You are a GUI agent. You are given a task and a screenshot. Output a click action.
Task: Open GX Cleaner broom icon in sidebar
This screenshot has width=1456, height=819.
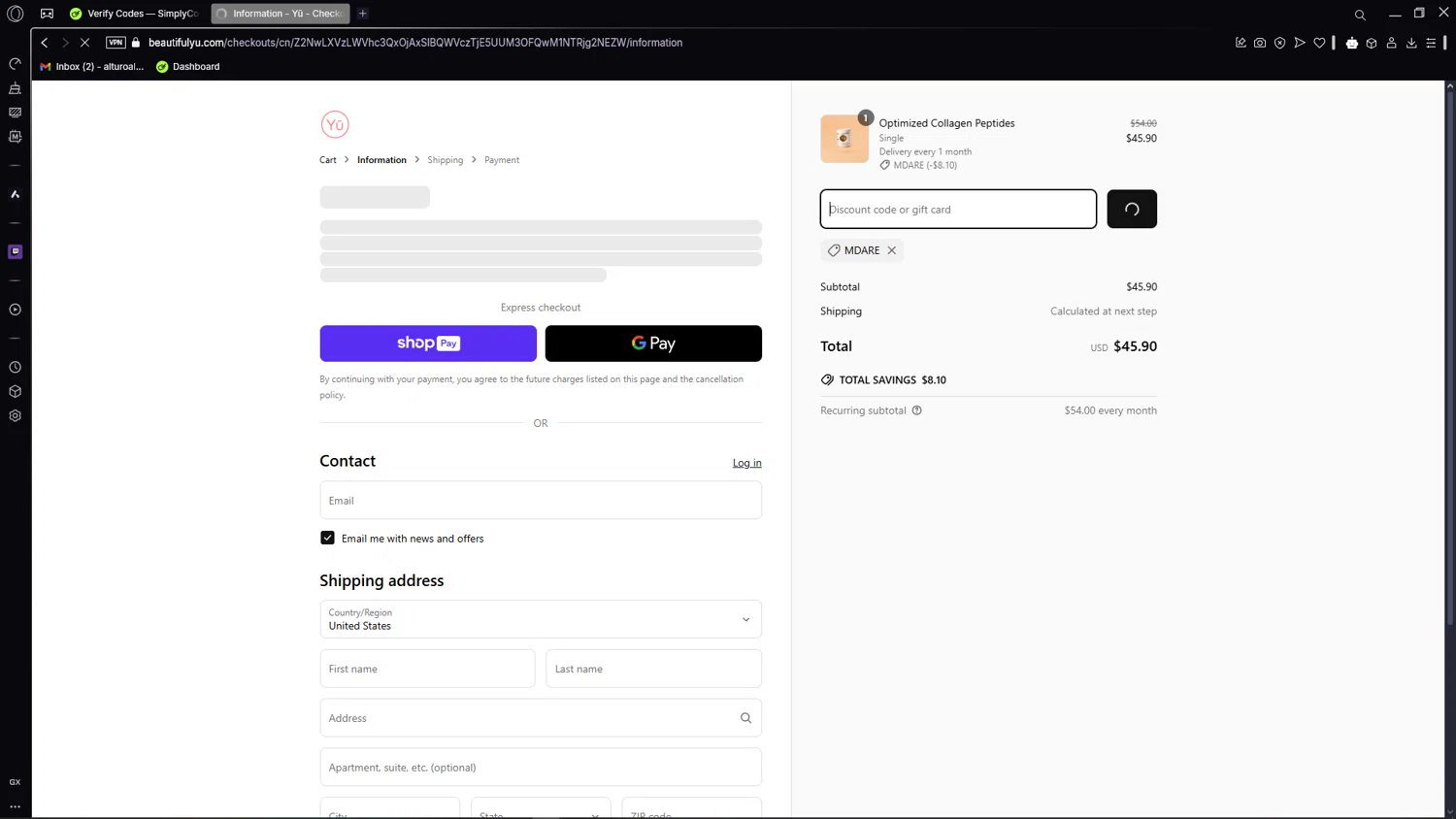click(15, 88)
